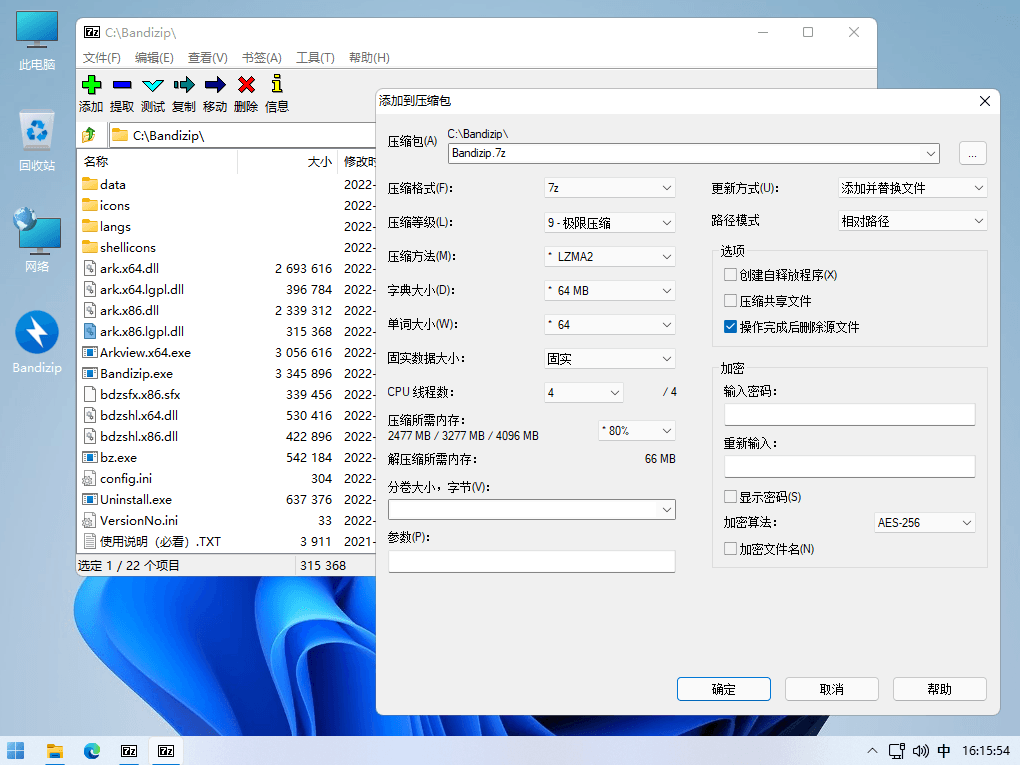Image resolution: width=1020 pixels, height=765 pixels.
Task: Click the Test (测试) toolbar icon
Action: 153,85
